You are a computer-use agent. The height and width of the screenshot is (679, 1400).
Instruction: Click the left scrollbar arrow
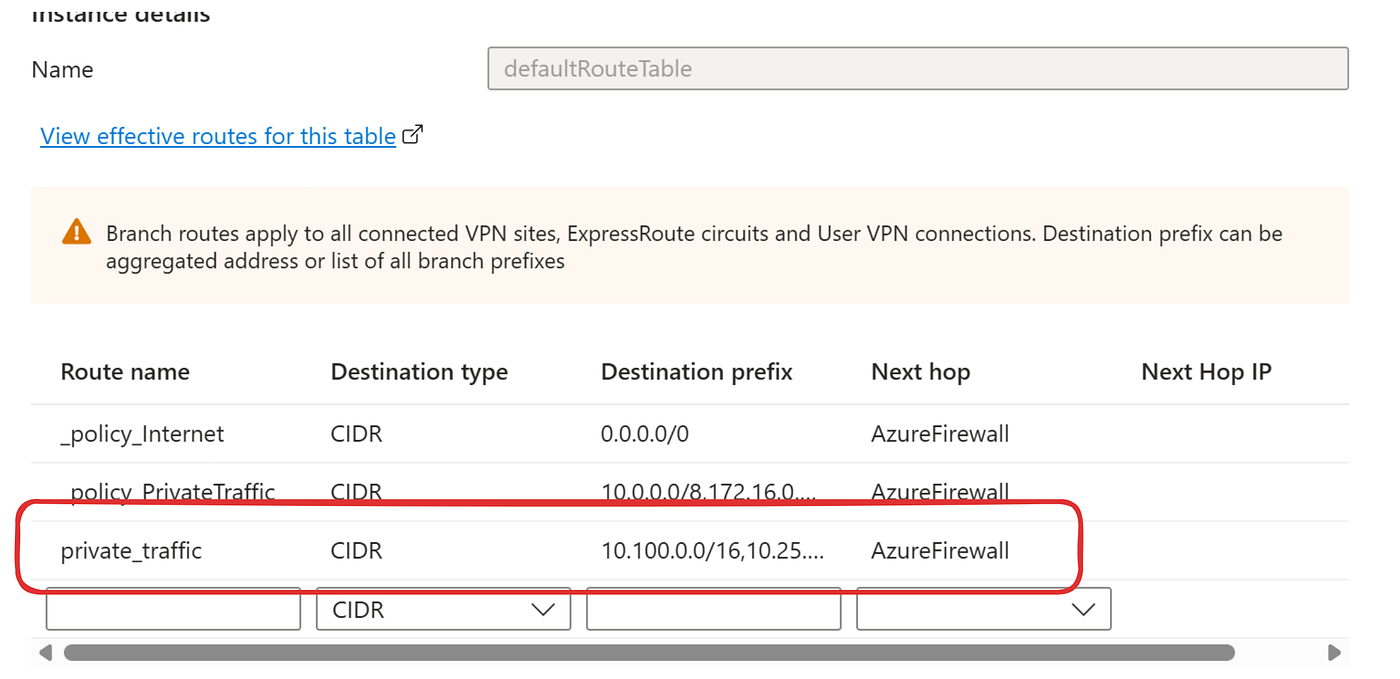tap(45, 652)
